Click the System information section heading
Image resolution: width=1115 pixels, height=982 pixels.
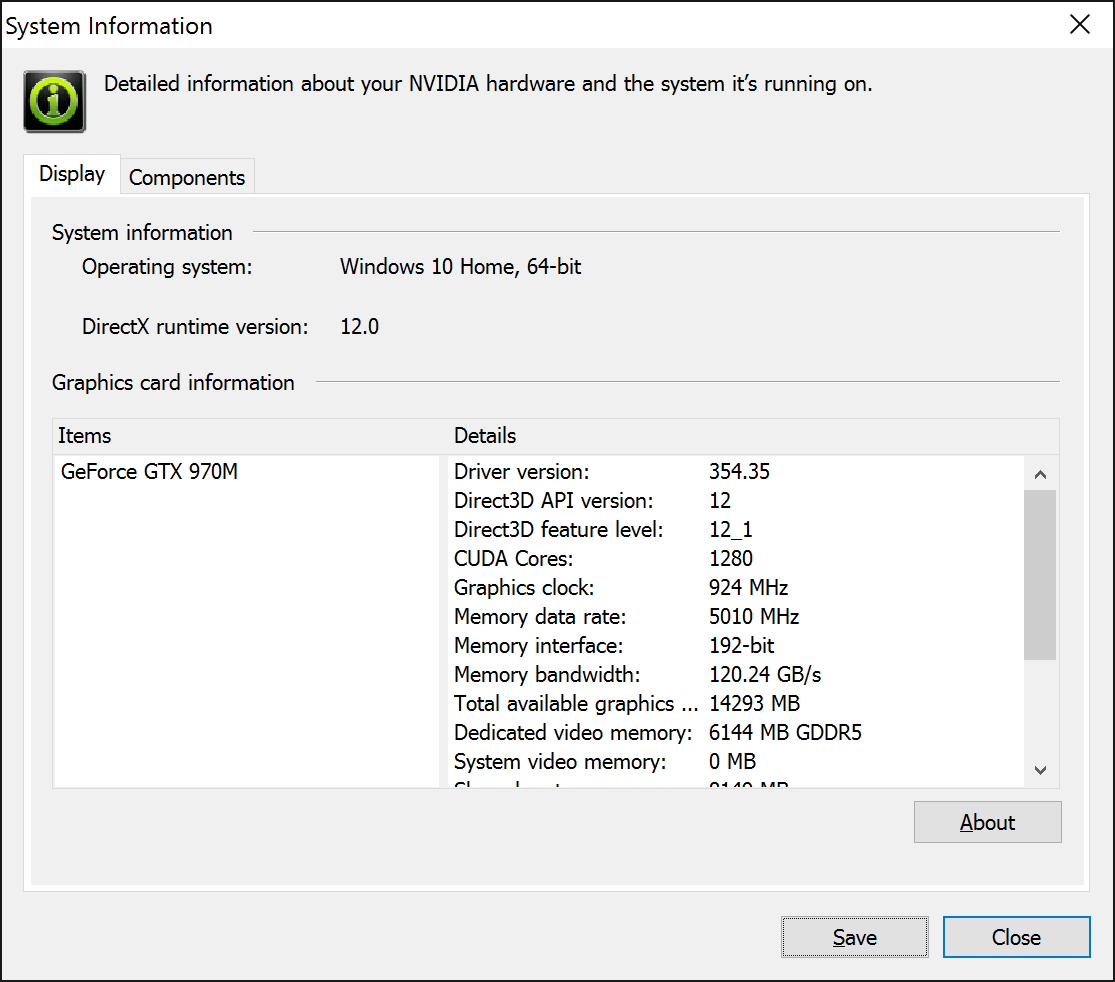point(142,233)
